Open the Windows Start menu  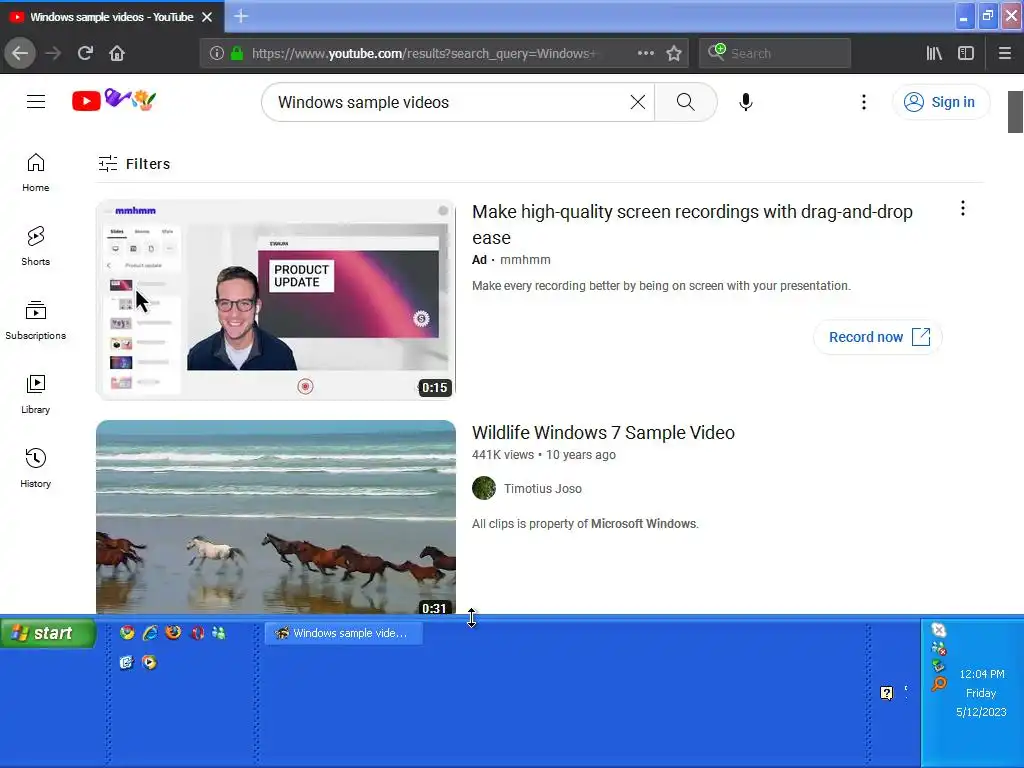point(48,633)
